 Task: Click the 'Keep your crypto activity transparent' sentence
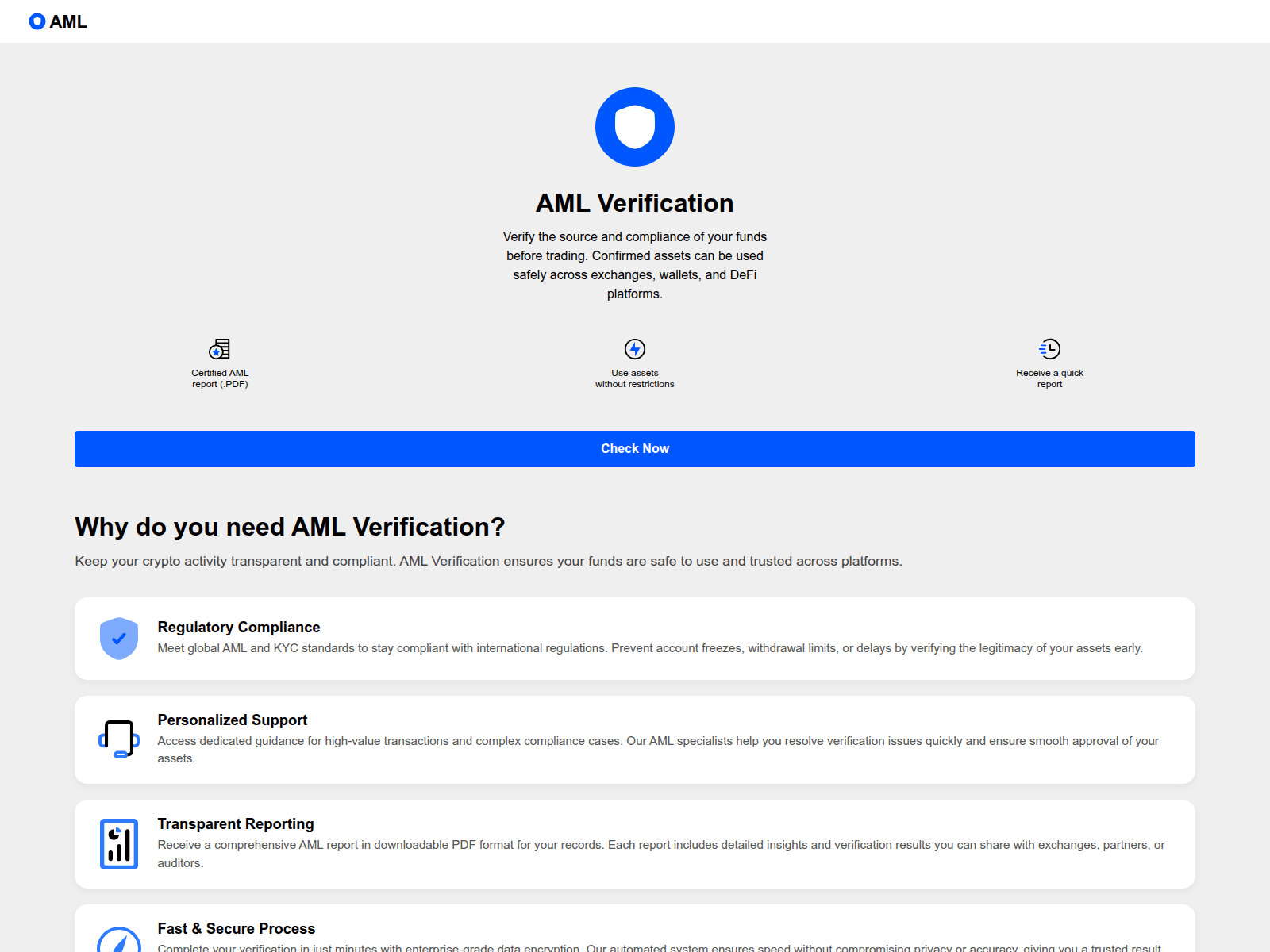[x=488, y=561]
